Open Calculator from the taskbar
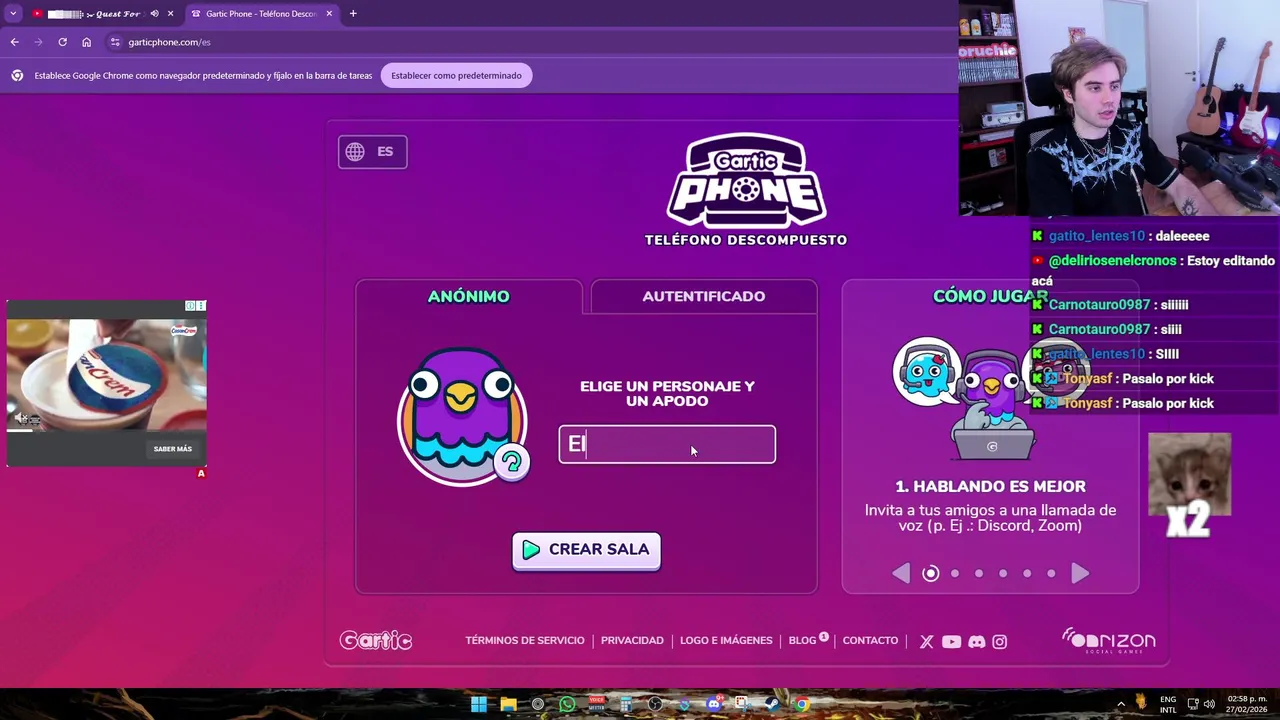This screenshot has width=1280, height=720. (626, 704)
